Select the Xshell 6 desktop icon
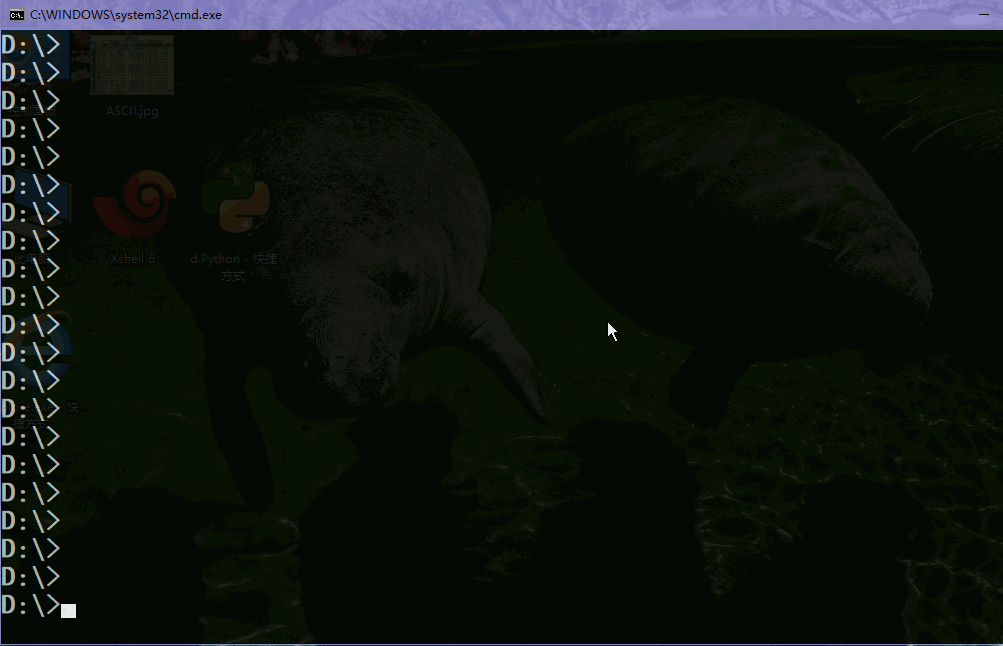1003x646 pixels. click(x=134, y=203)
